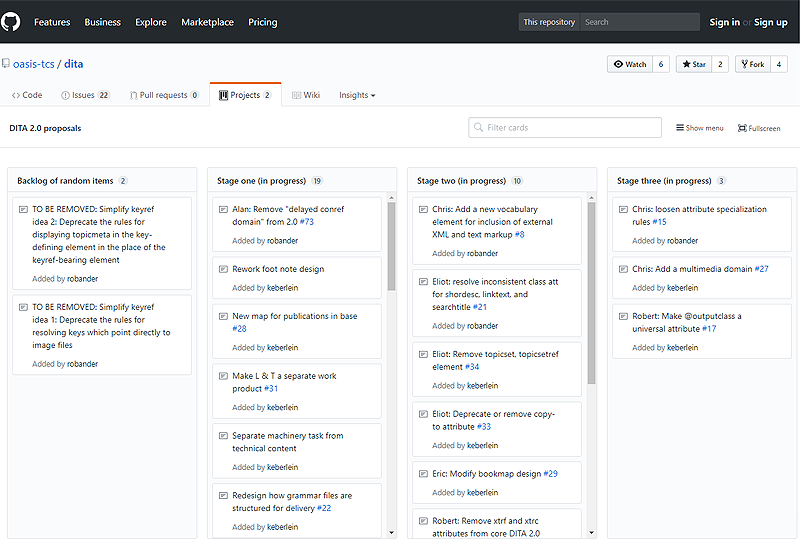Focus the top Search field
This screenshot has height=540, width=800.
coord(640,22)
